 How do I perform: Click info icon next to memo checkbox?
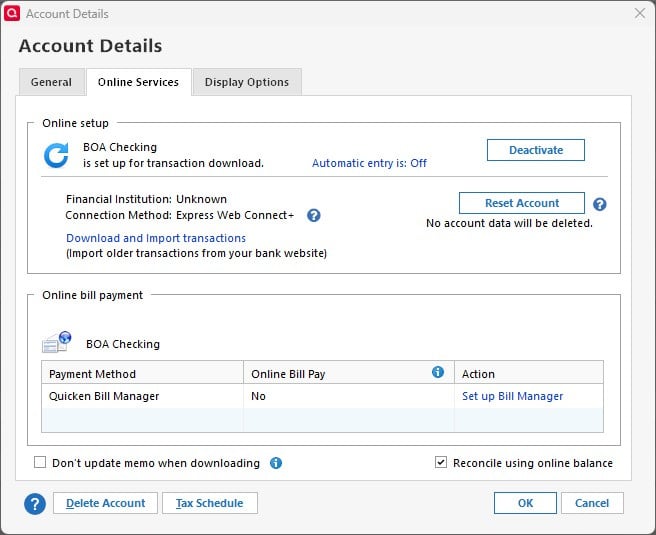276,463
